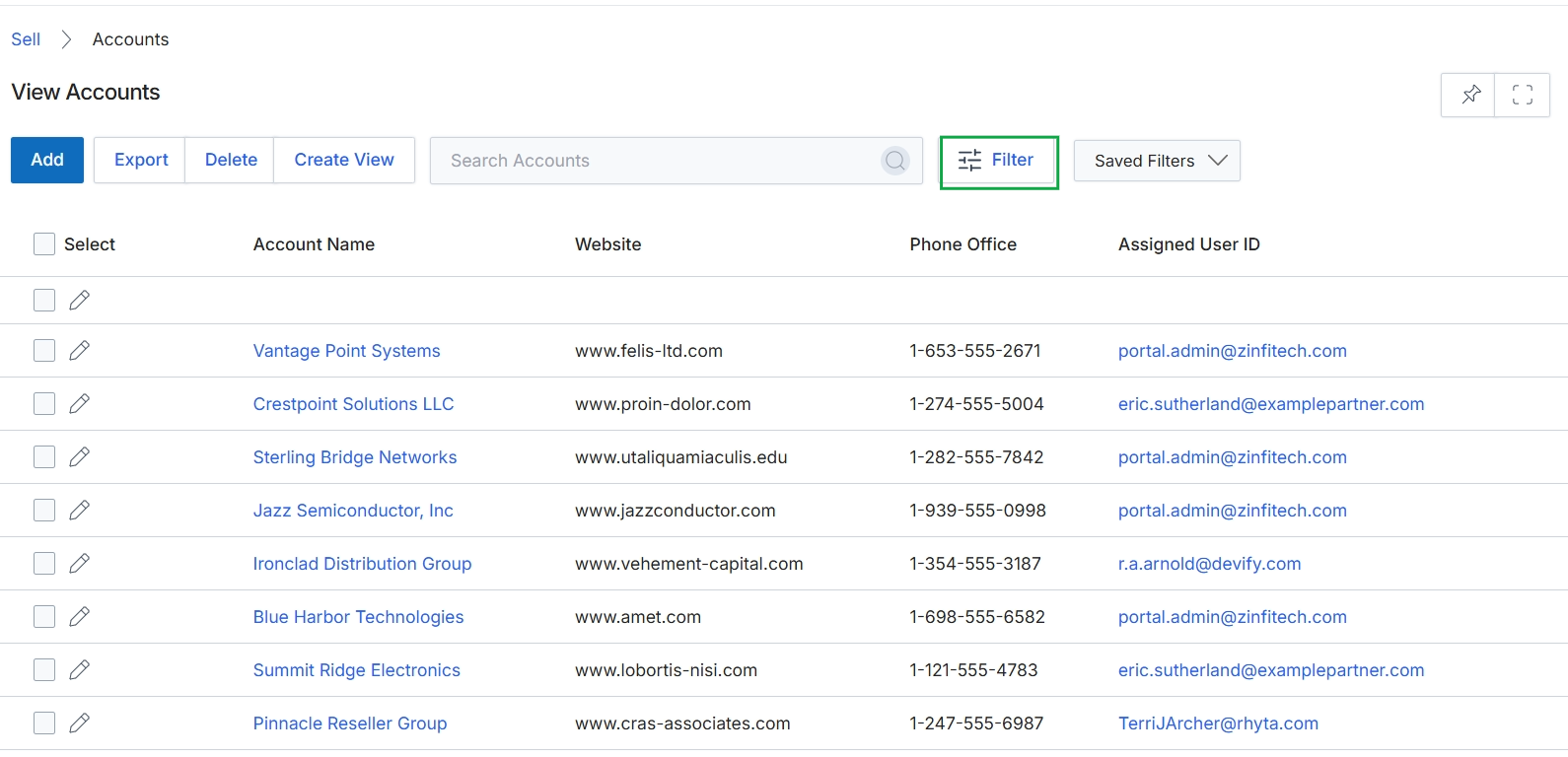Check Sterling Bridge Networks row checkbox
Screen dimensions: 1568x757
coord(44,456)
